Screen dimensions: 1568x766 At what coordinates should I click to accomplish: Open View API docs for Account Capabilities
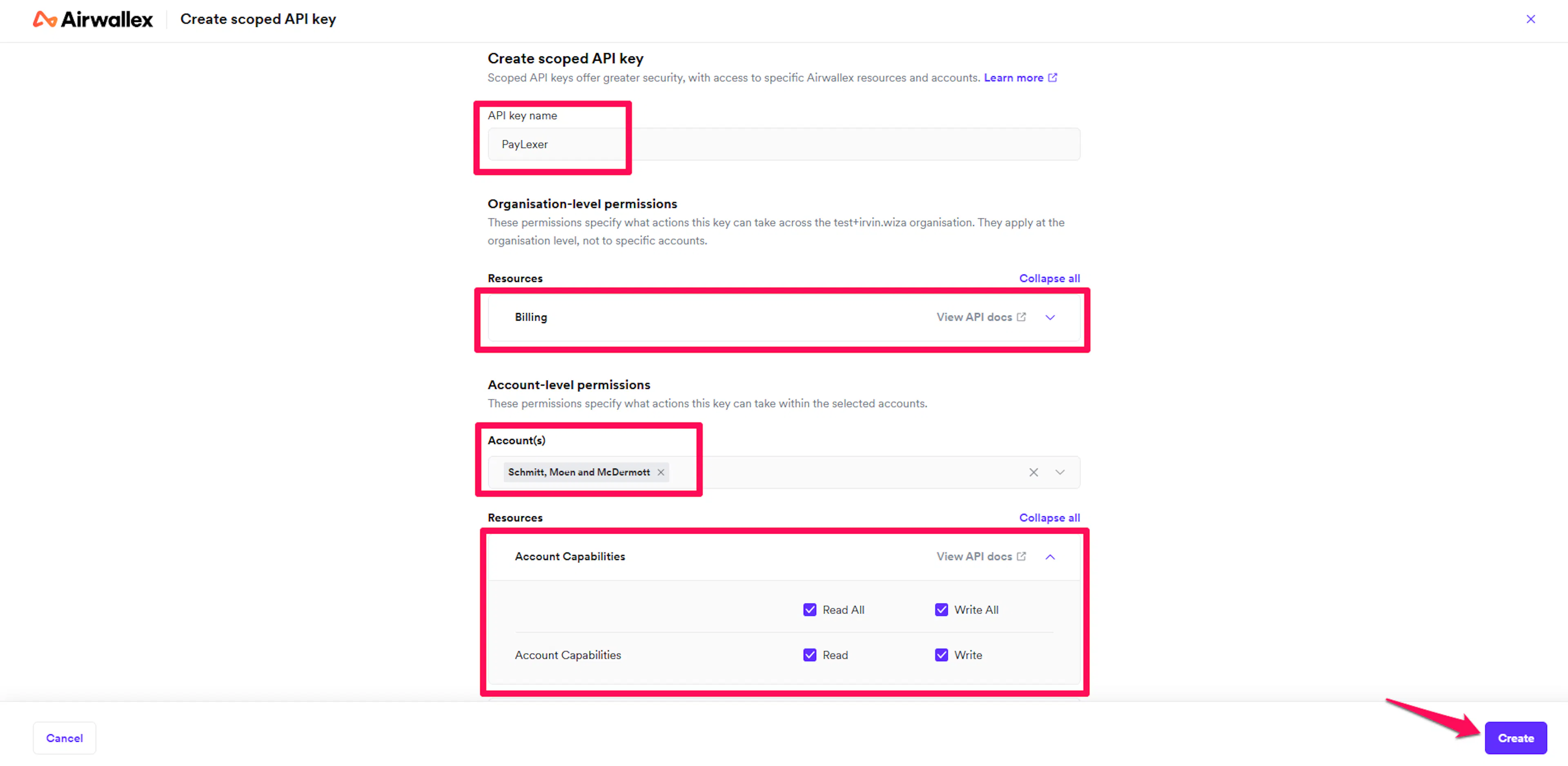tap(973, 557)
